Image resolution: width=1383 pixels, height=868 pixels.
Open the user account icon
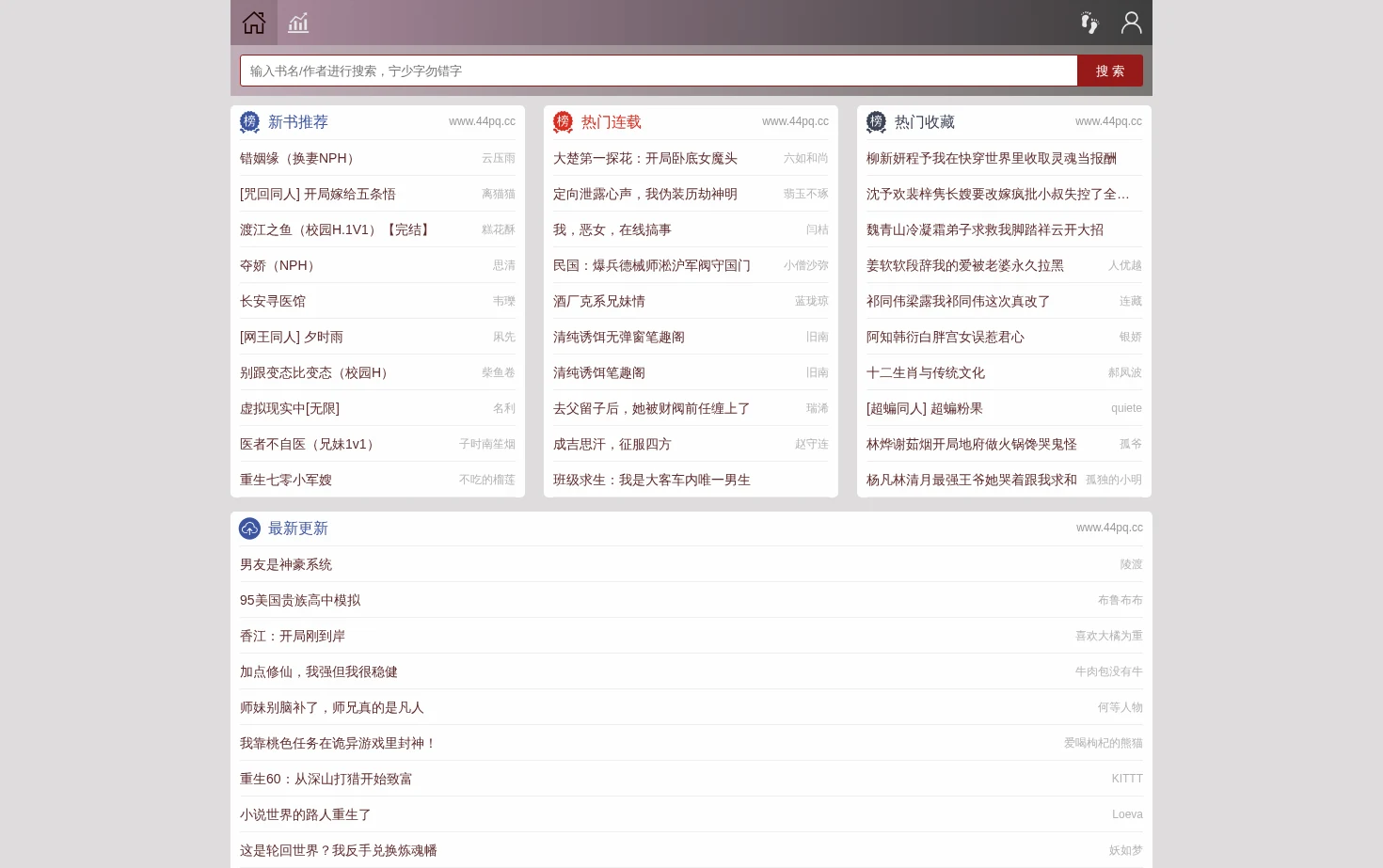1132,23
